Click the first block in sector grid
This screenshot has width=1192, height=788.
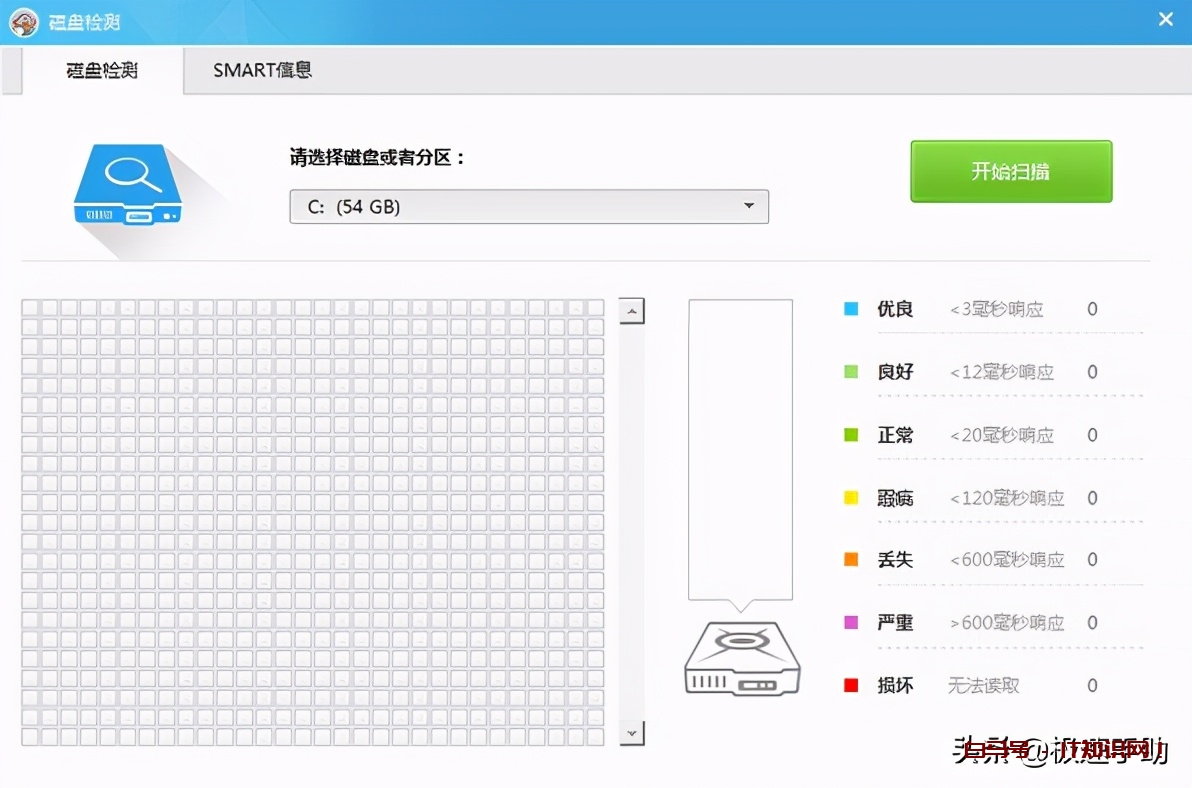(30, 307)
